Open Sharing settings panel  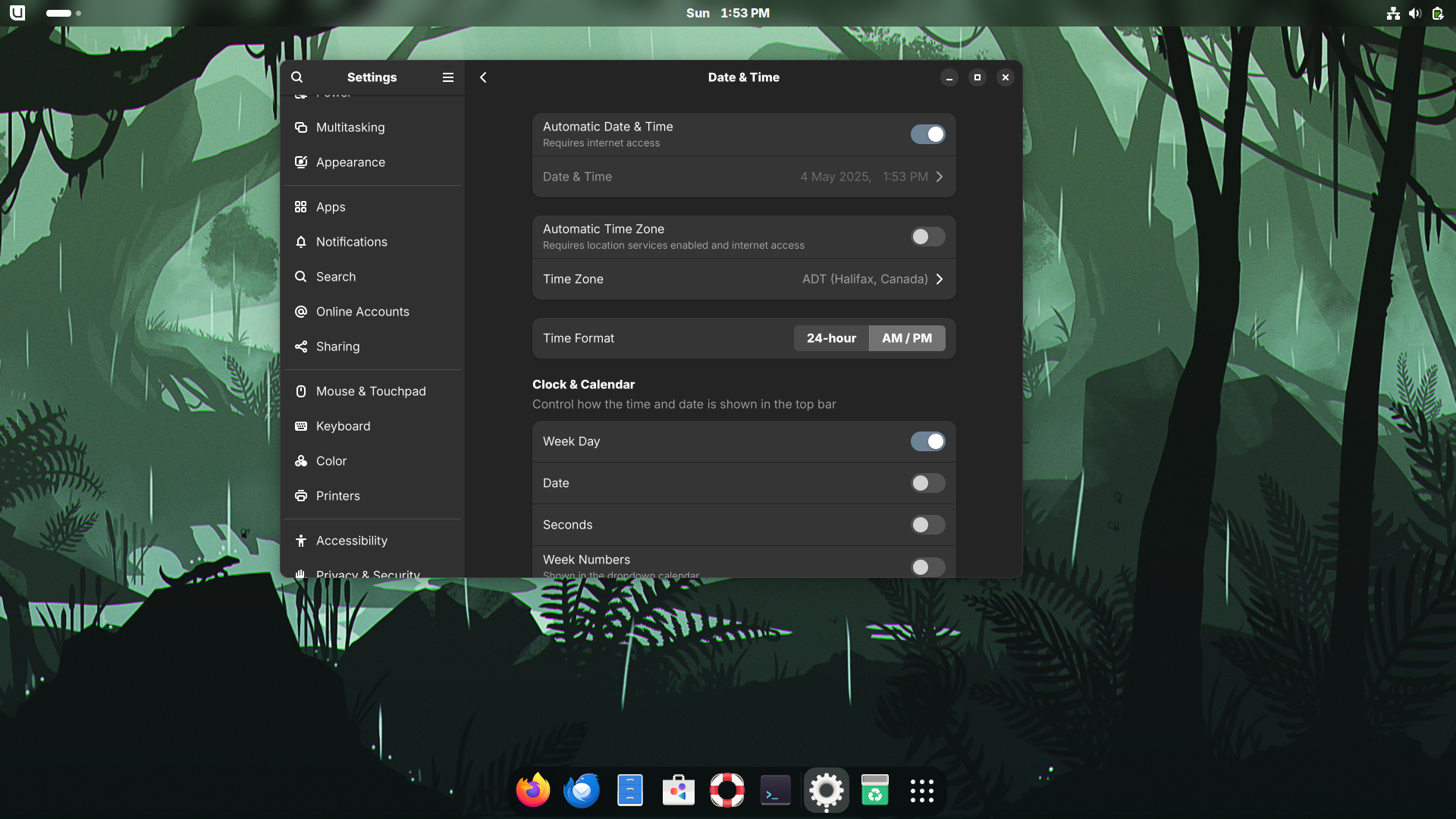point(372,347)
